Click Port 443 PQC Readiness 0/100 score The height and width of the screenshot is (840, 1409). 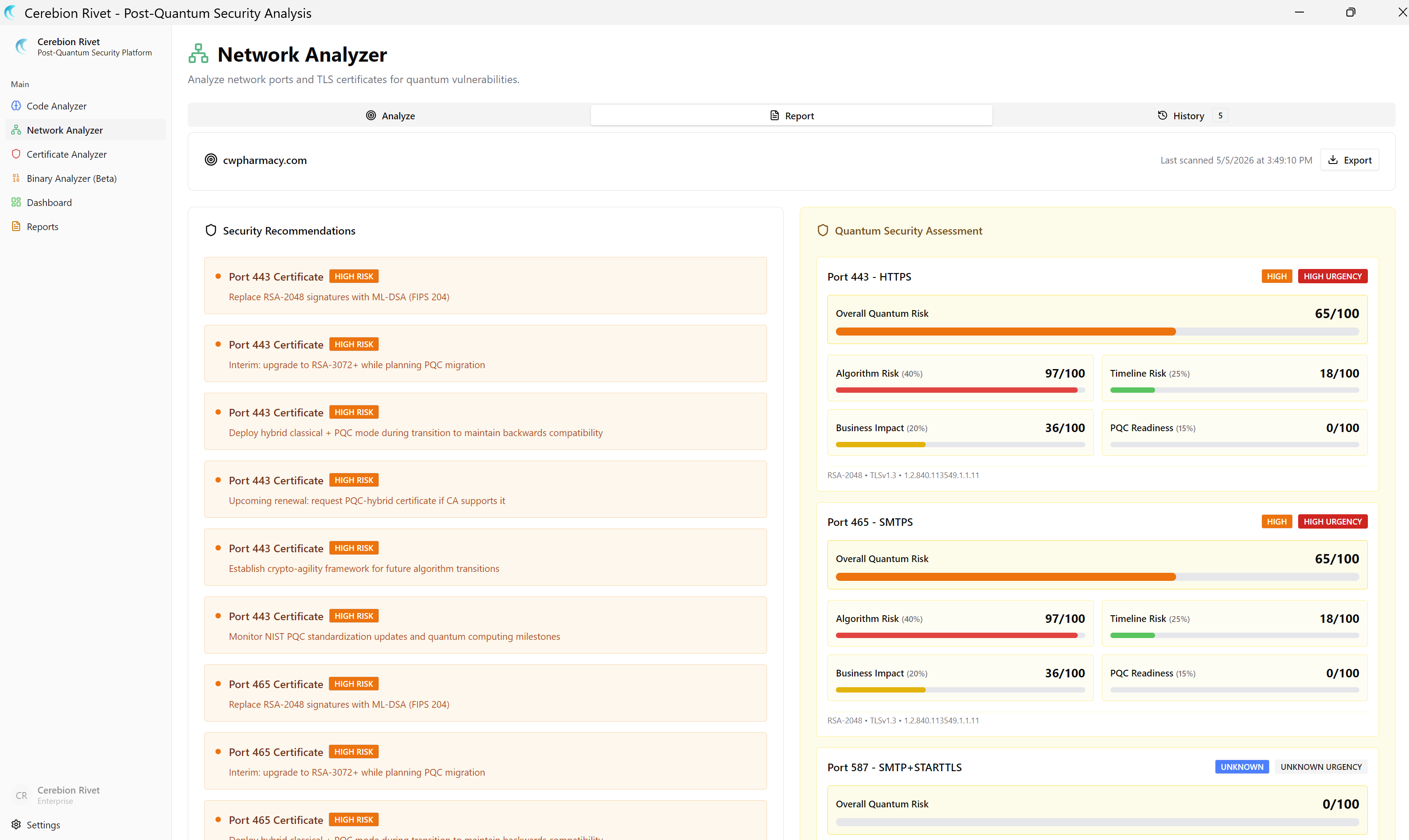[x=1342, y=428]
